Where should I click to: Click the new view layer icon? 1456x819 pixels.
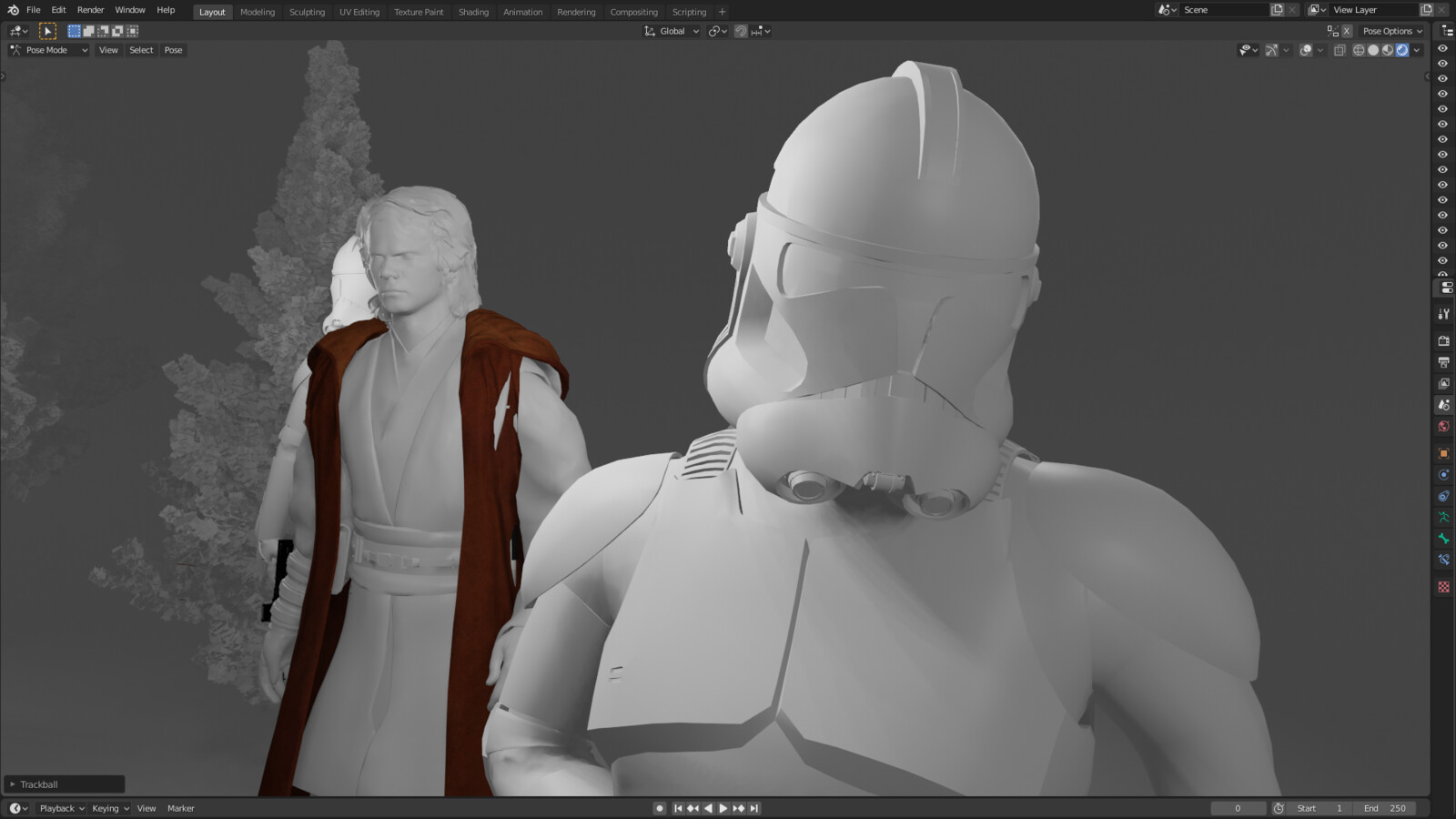coord(1426,10)
